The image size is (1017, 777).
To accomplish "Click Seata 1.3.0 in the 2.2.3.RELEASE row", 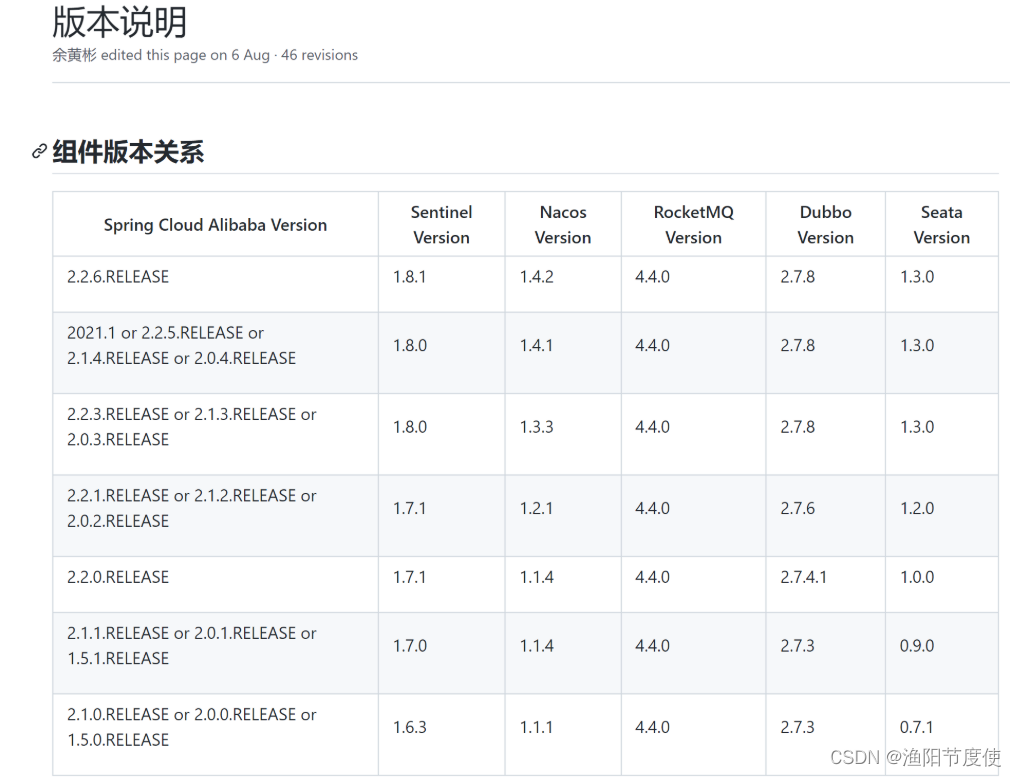I will [x=917, y=427].
